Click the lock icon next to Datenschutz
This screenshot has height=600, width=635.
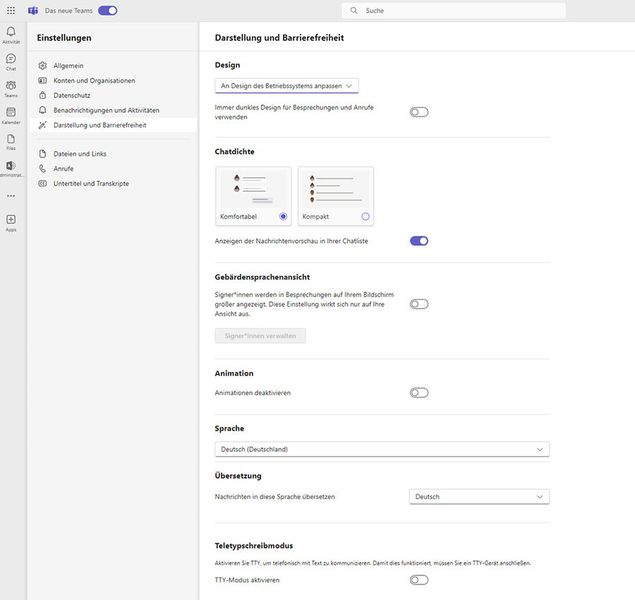[43, 95]
